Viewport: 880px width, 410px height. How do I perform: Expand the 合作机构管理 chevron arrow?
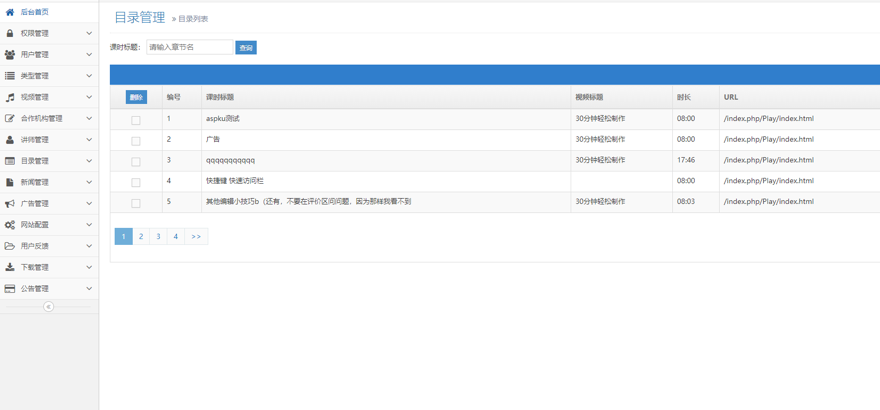pos(89,118)
